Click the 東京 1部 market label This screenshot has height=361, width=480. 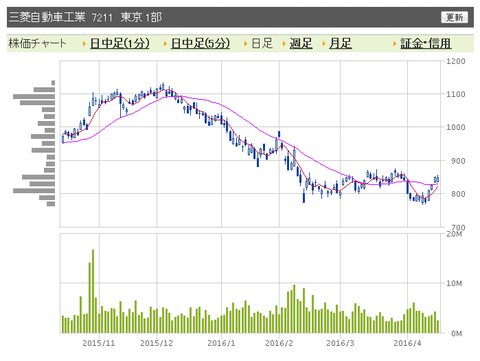tap(141, 17)
